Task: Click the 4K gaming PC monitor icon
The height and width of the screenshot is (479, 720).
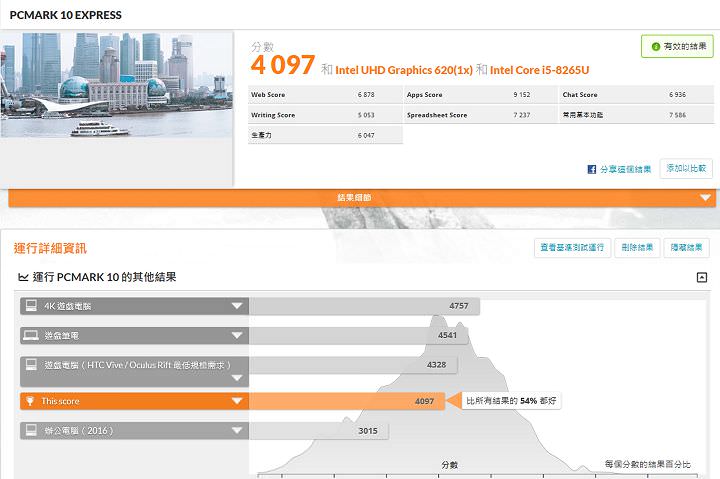Action: pos(31,306)
